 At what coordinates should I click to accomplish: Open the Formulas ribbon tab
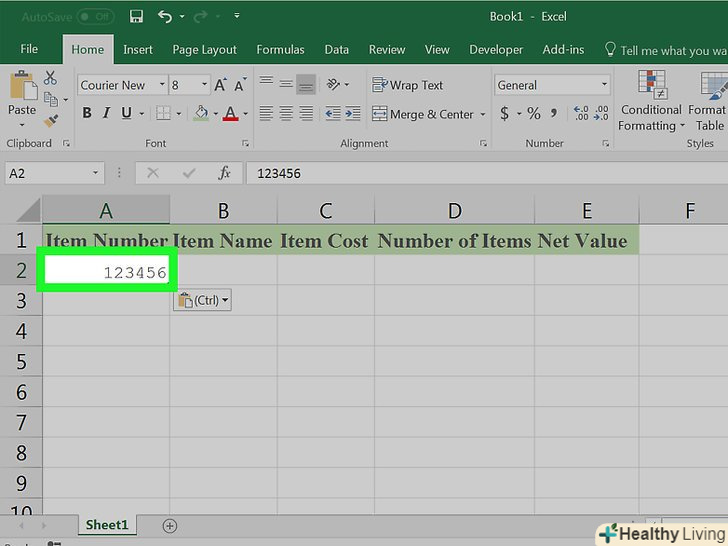[x=281, y=49]
